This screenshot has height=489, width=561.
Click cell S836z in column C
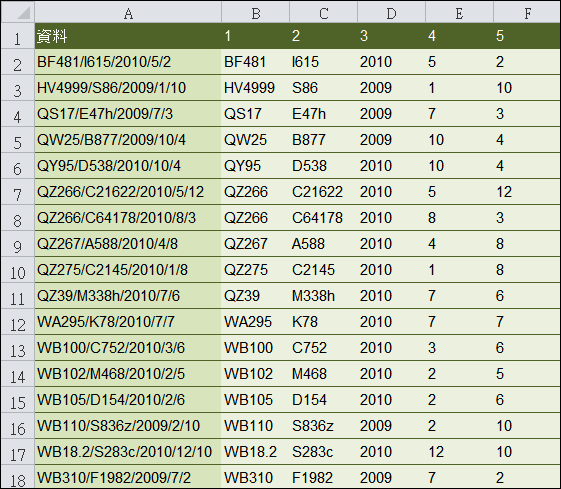(x=323, y=426)
